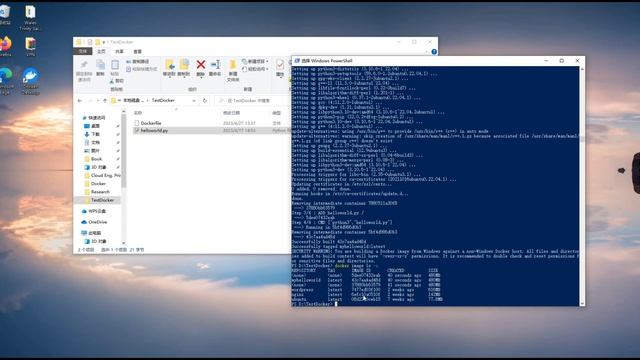Open the address bar history dropdown
Image resolution: width=640 pixels, height=360 pixels.
(194, 100)
